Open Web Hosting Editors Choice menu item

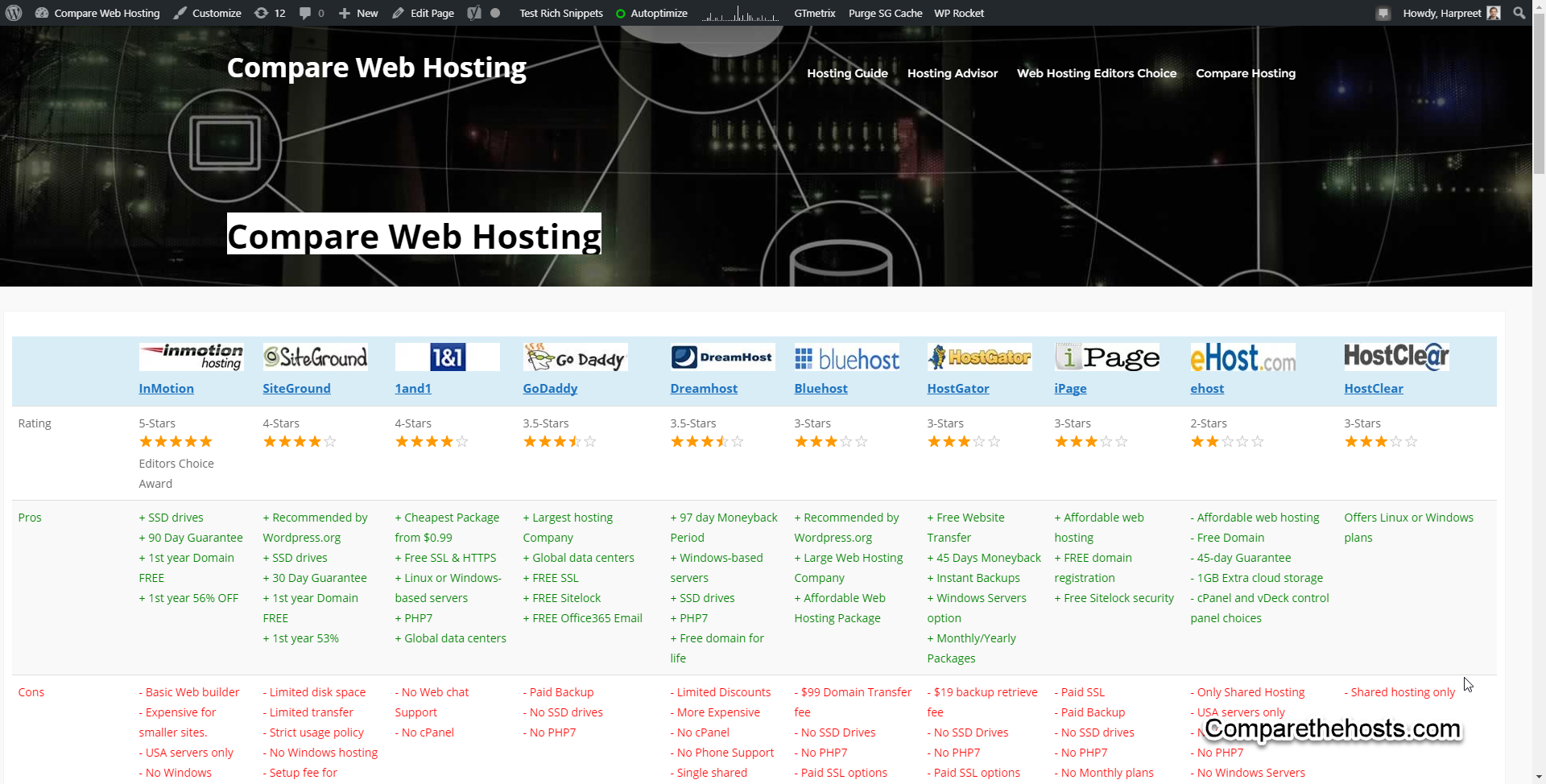pyautogui.click(x=1097, y=73)
